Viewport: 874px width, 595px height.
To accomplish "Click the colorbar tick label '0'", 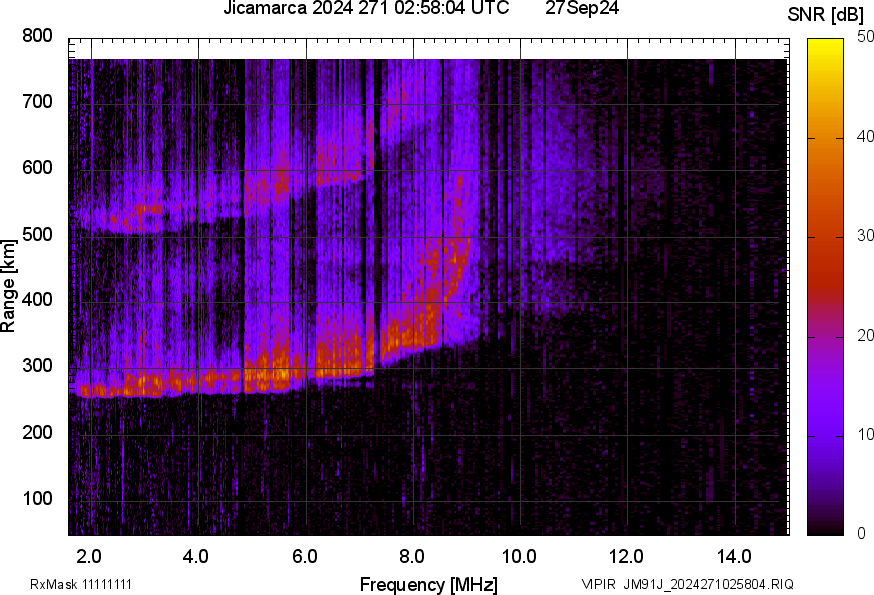I will [x=861, y=534].
